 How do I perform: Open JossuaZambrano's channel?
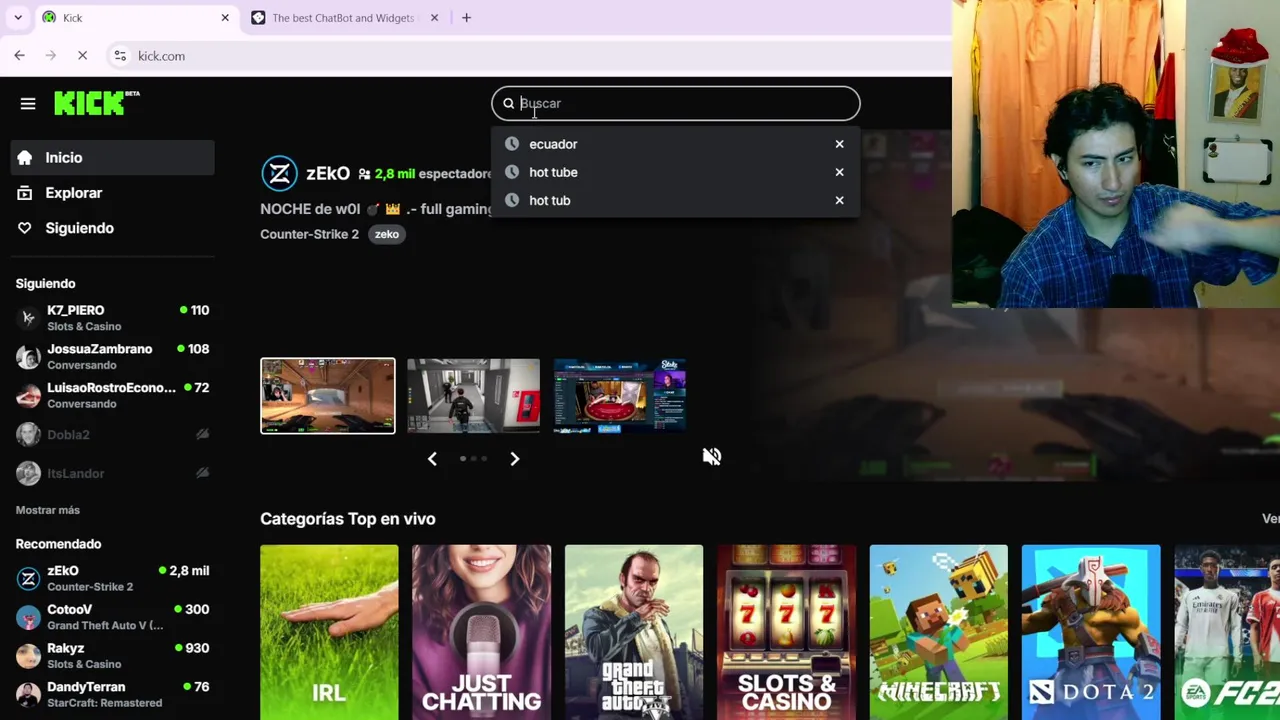[112, 357]
